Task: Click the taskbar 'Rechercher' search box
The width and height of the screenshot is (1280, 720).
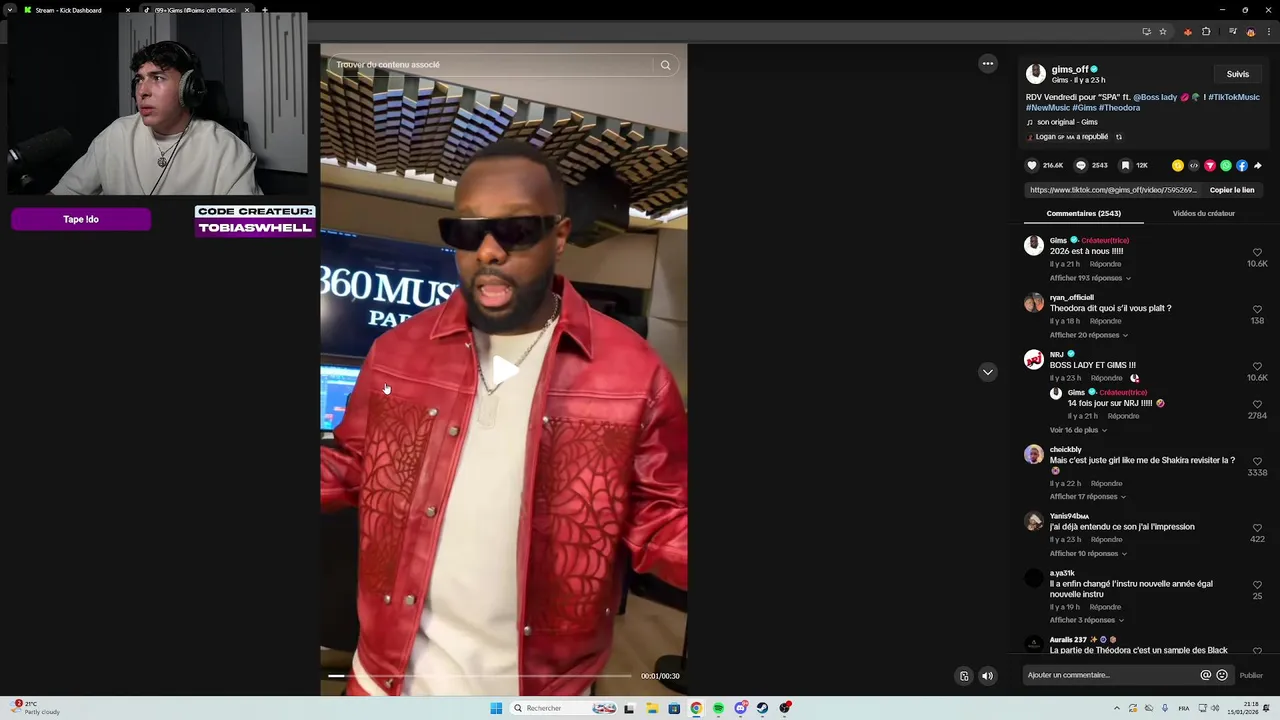Action: point(563,708)
